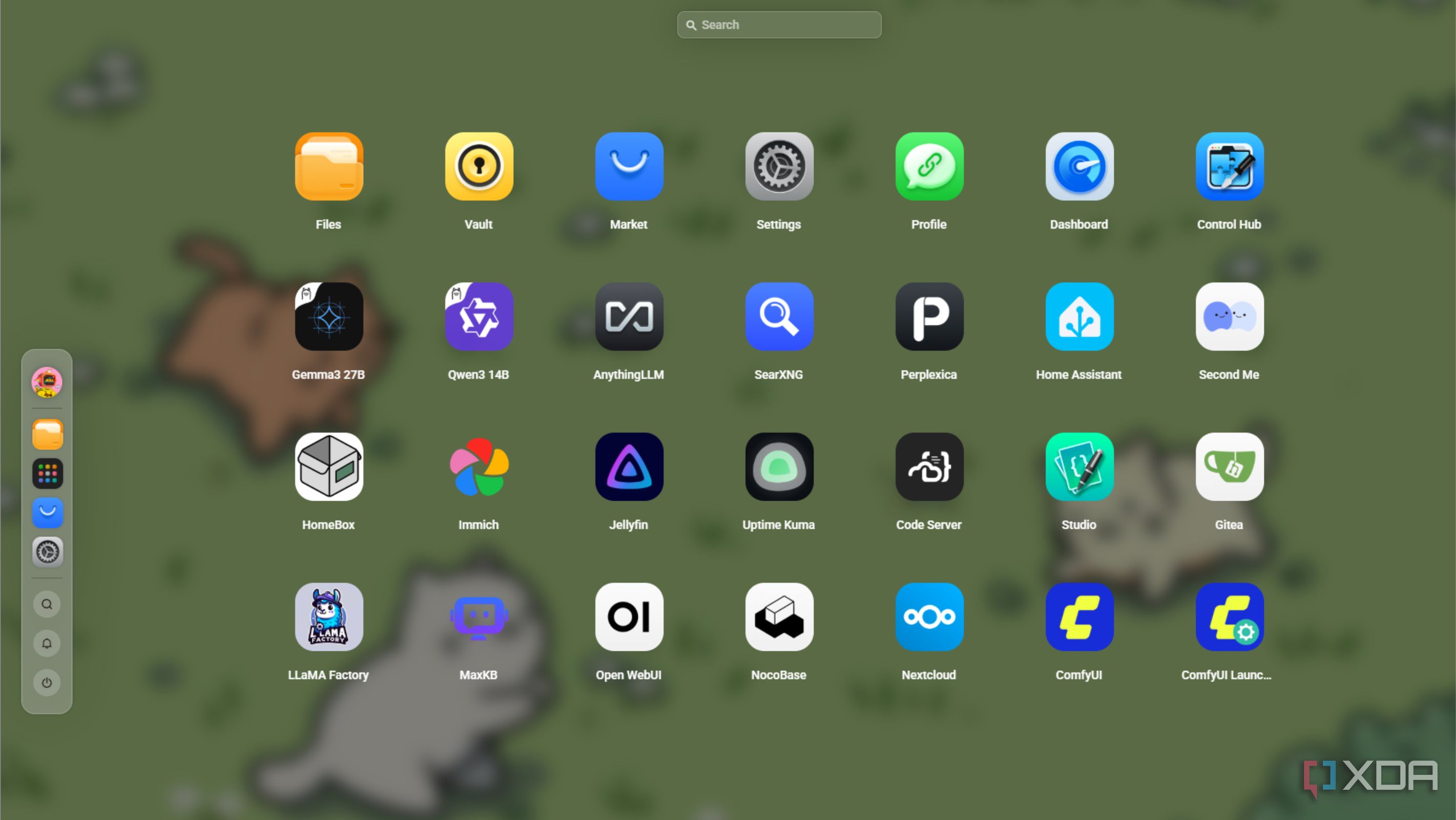Open the Files app
This screenshot has width=1456, height=820.
point(329,166)
